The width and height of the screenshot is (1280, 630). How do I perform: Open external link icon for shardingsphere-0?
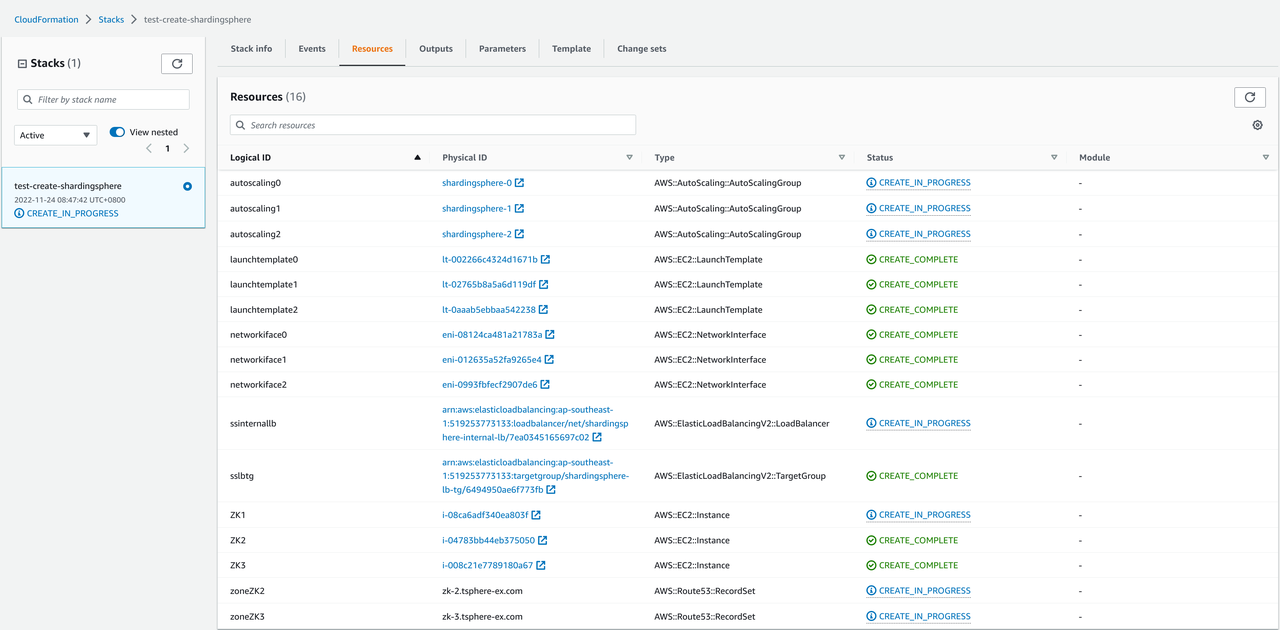pos(519,183)
